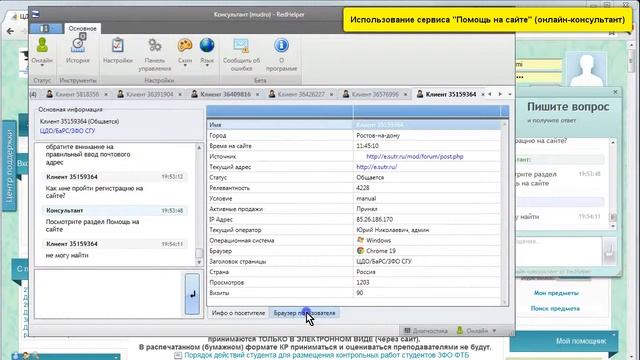This screenshot has width=640, height=360.
Task: Select the IP address 85.26.186.170
Action: tap(374, 220)
